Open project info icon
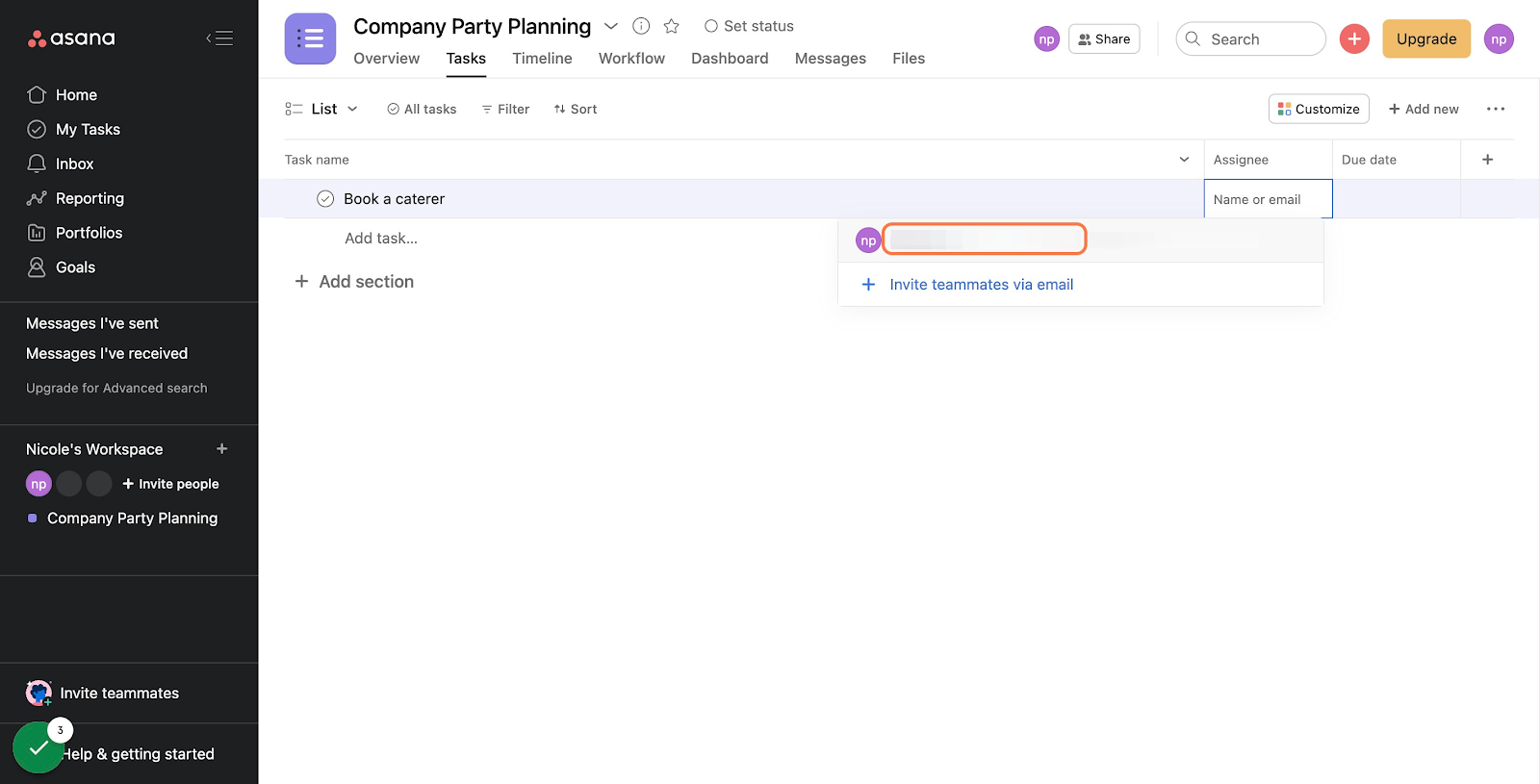Image resolution: width=1540 pixels, height=784 pixels. pos(641,26)
